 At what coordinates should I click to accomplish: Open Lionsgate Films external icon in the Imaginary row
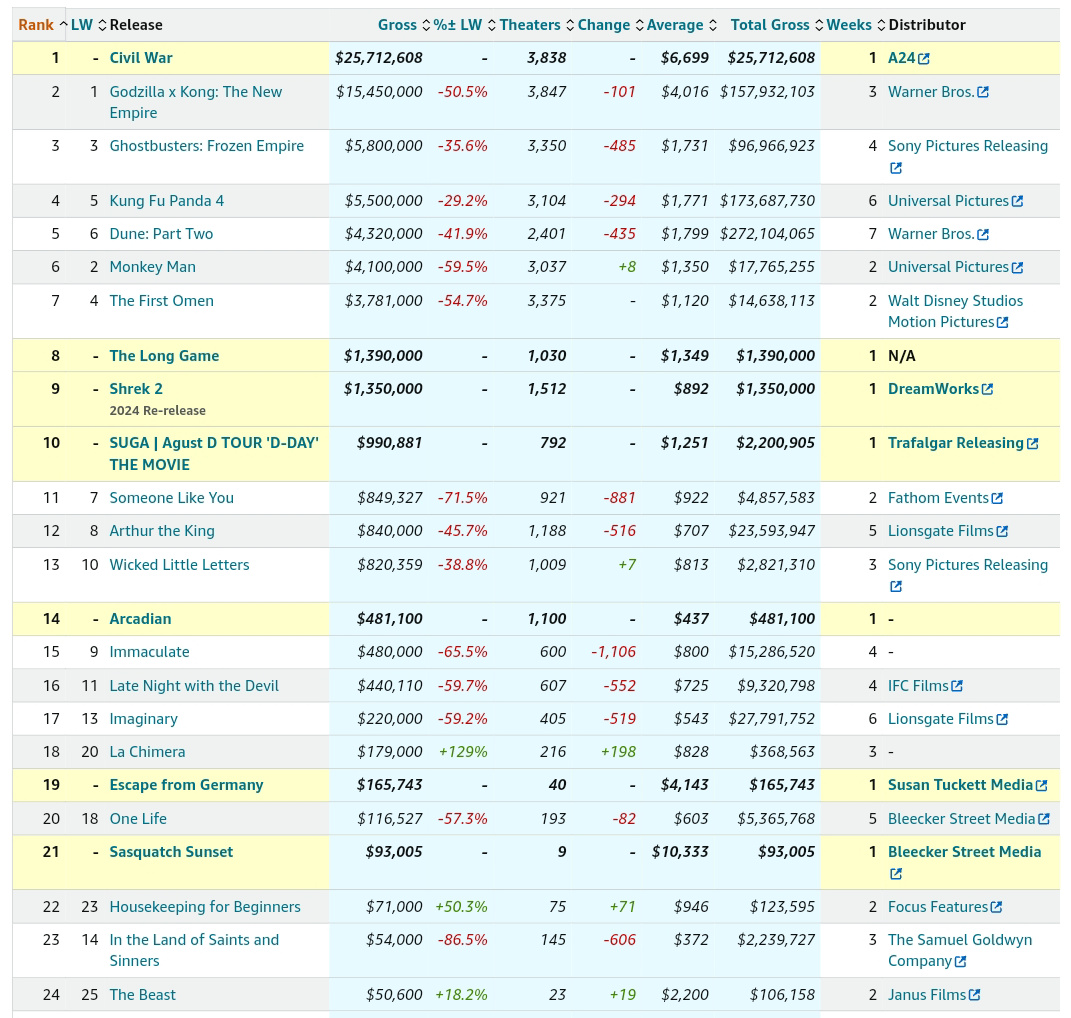(x=1002, y=719)
